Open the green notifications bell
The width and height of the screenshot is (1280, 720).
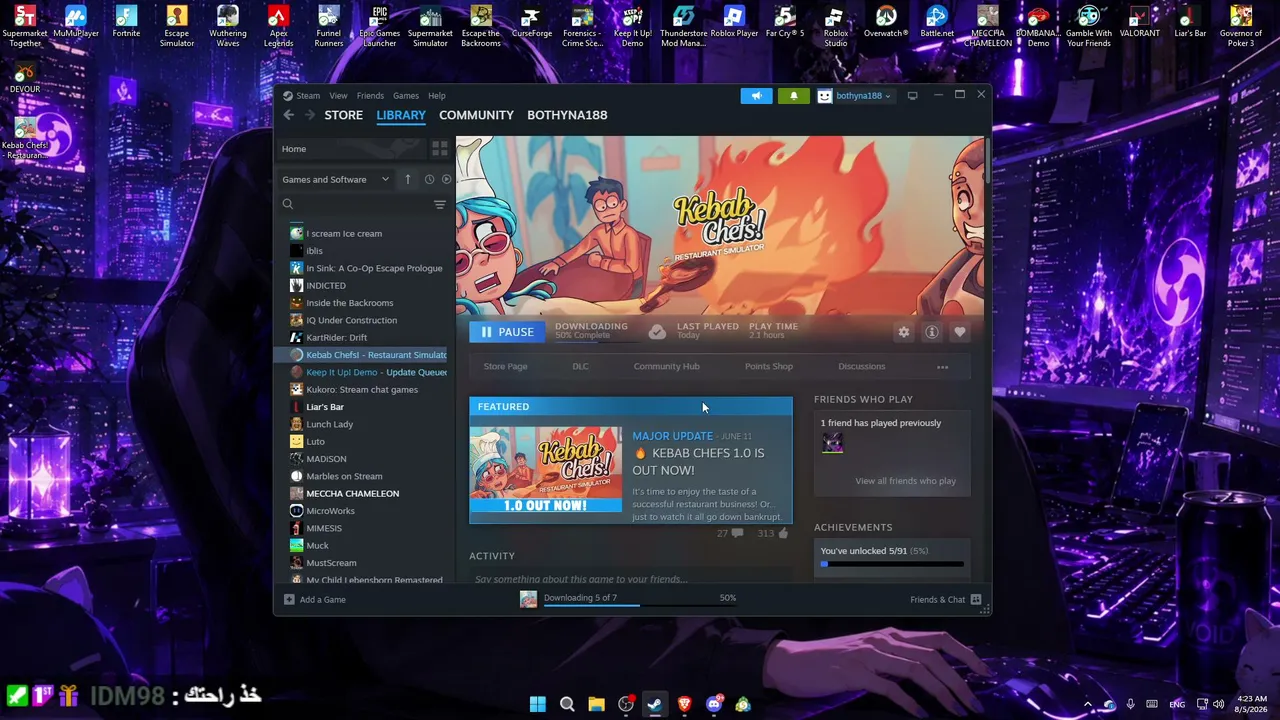pyautogui.click(x=794, y=96)
